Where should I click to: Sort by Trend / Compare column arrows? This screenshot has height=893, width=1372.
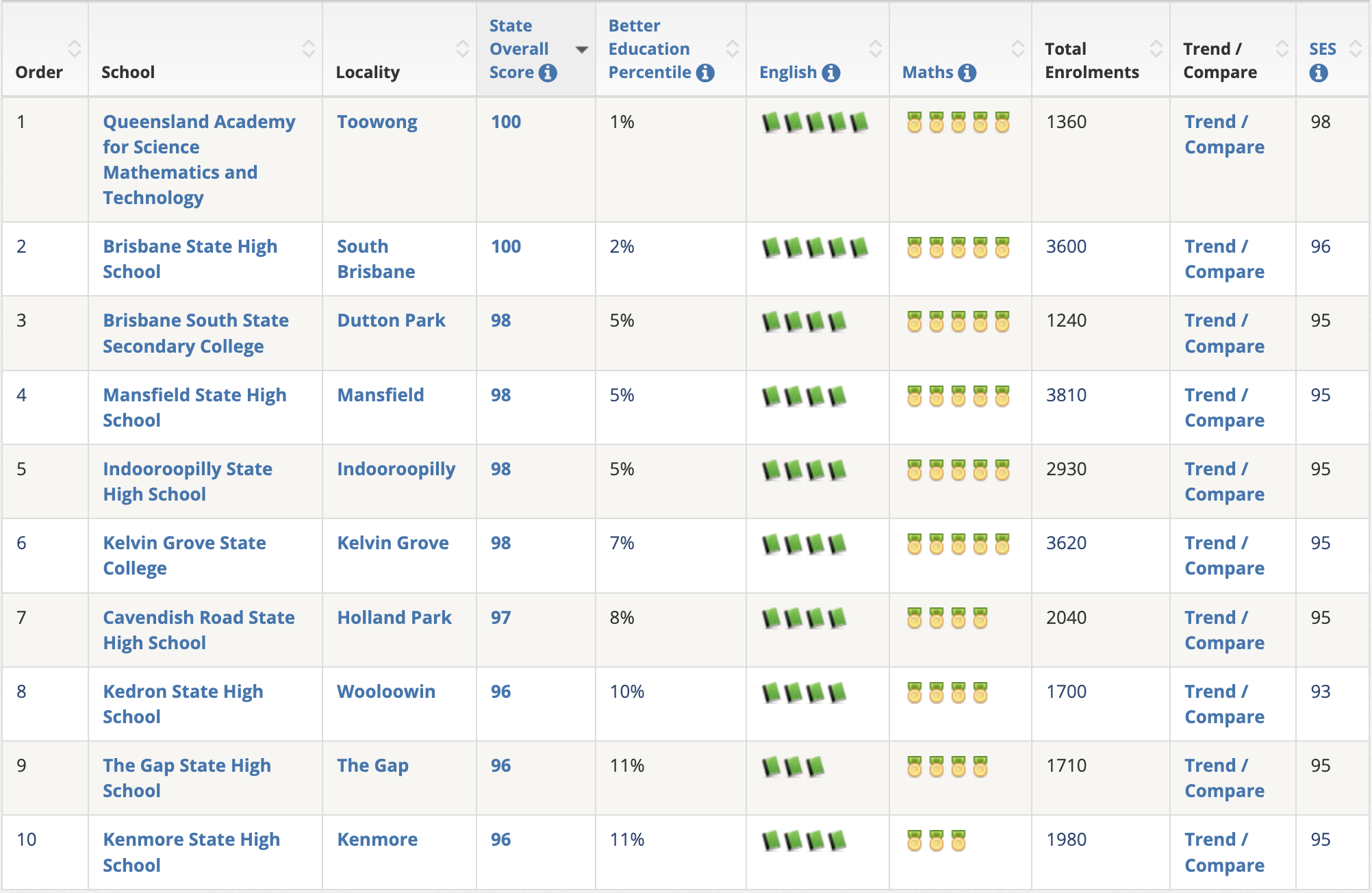[x=1282, y=49]
